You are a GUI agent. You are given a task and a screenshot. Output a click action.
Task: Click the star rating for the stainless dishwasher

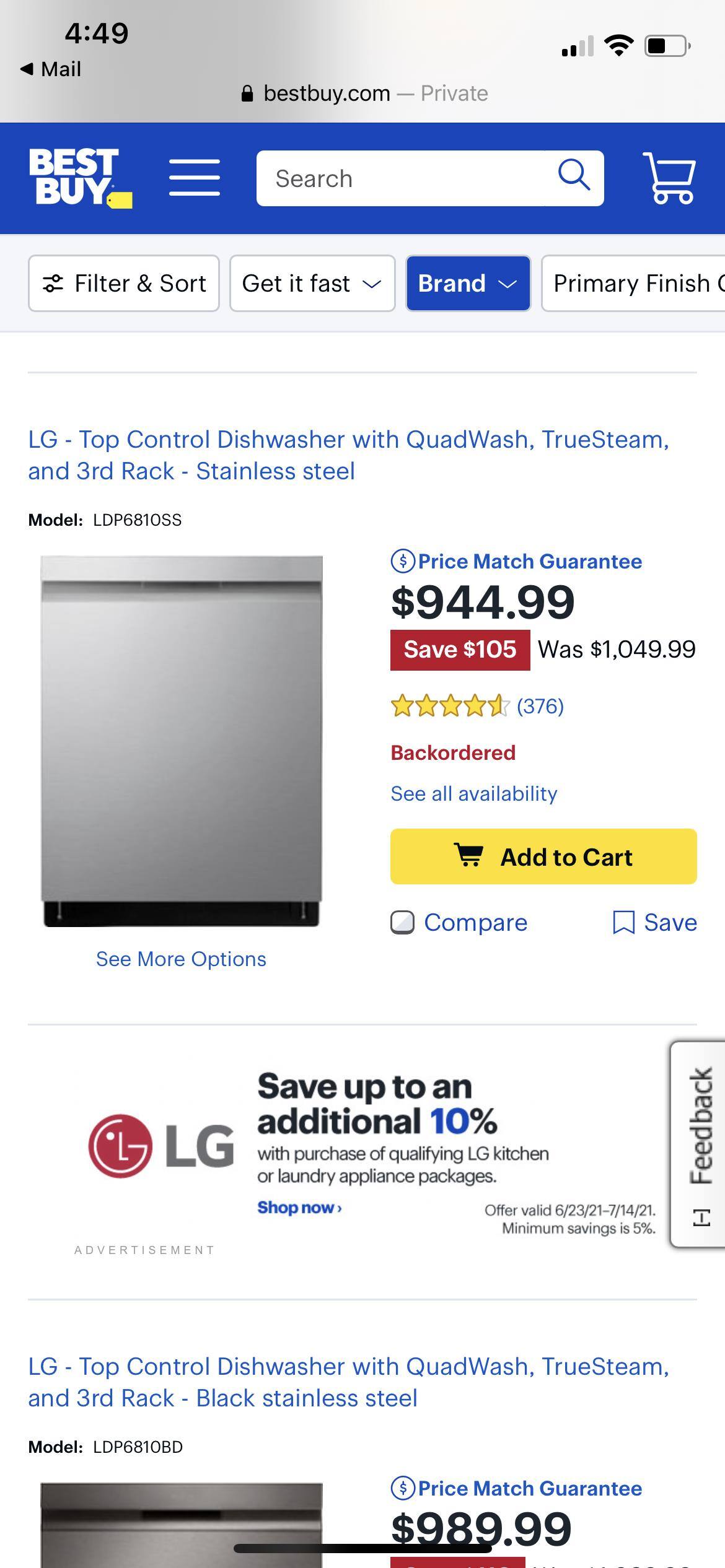[449, 706]
